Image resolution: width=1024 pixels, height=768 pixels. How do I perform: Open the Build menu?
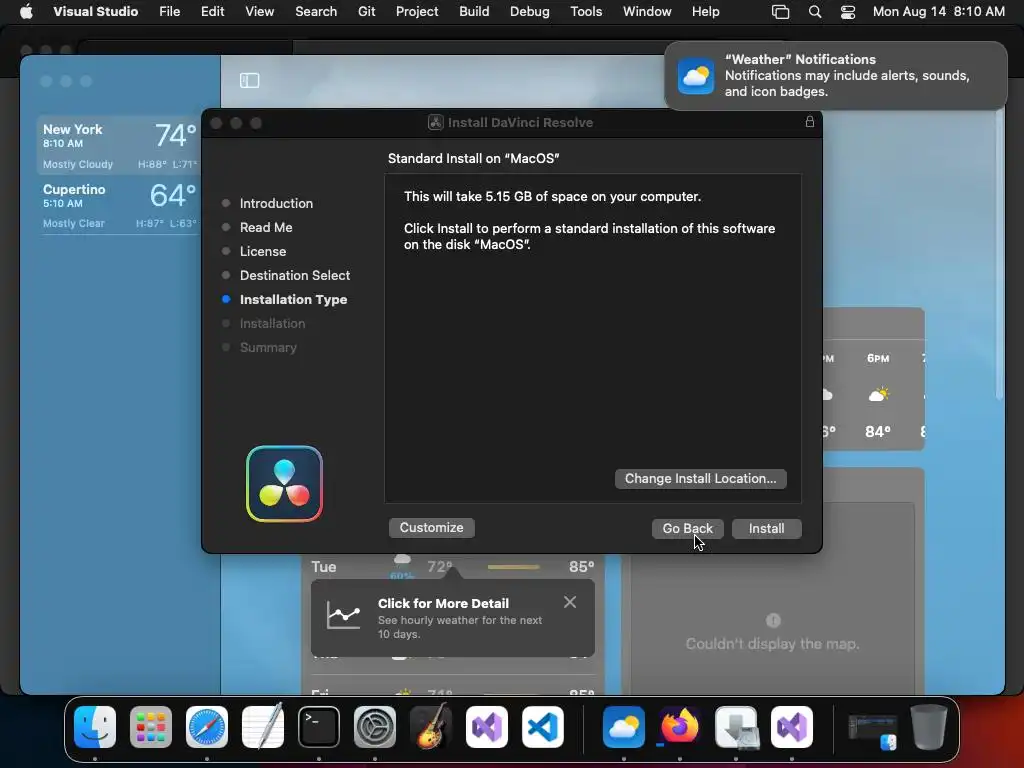click(474, 12)
